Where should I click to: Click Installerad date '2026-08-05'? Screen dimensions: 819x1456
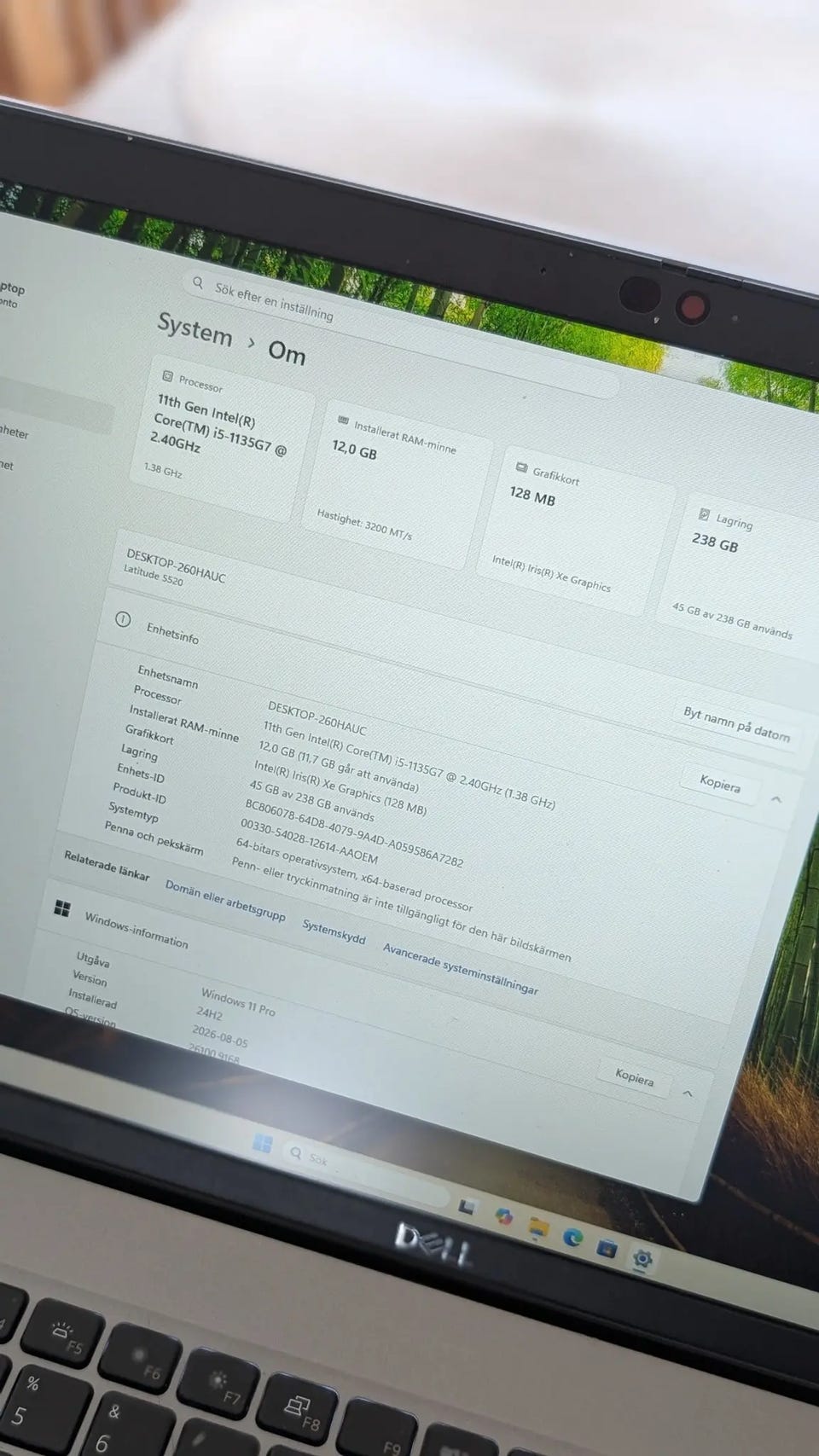pos(220,1035)
